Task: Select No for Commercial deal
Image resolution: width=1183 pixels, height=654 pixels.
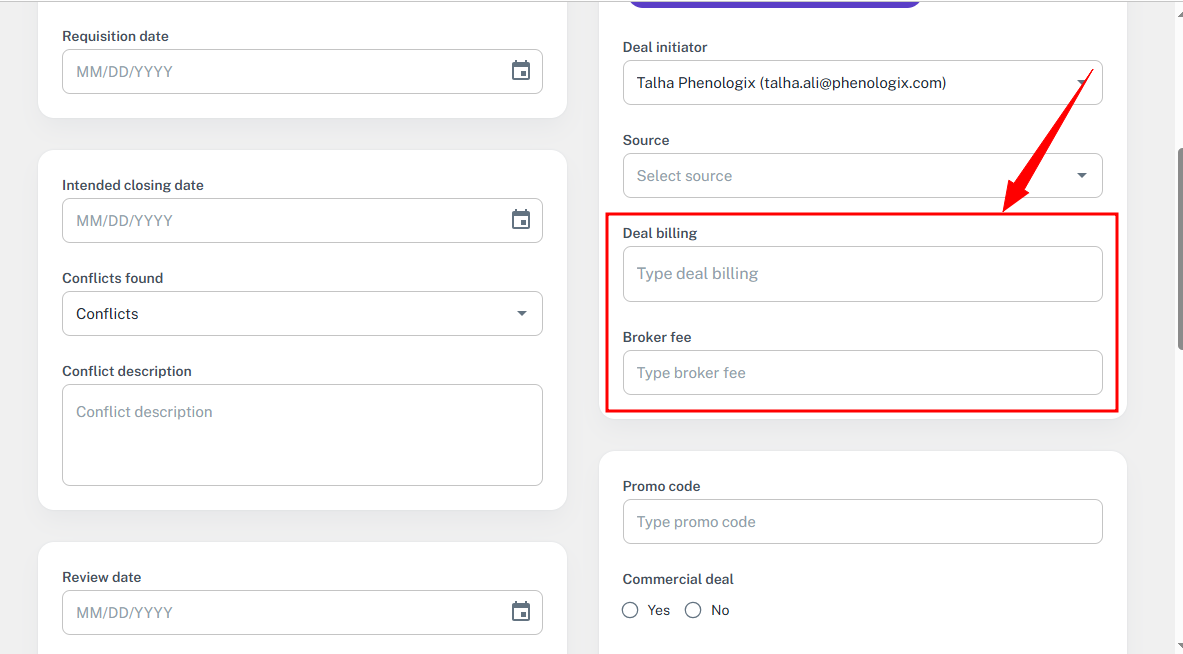Action: pos(693,610)
